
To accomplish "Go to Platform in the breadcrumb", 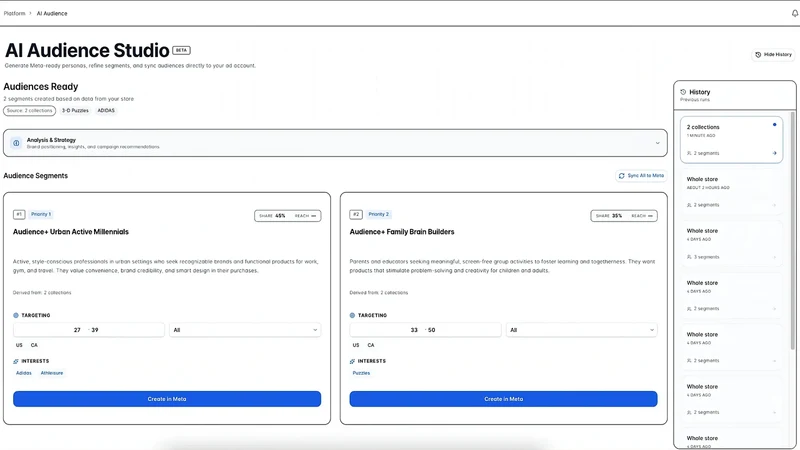I will coord(14,13).
